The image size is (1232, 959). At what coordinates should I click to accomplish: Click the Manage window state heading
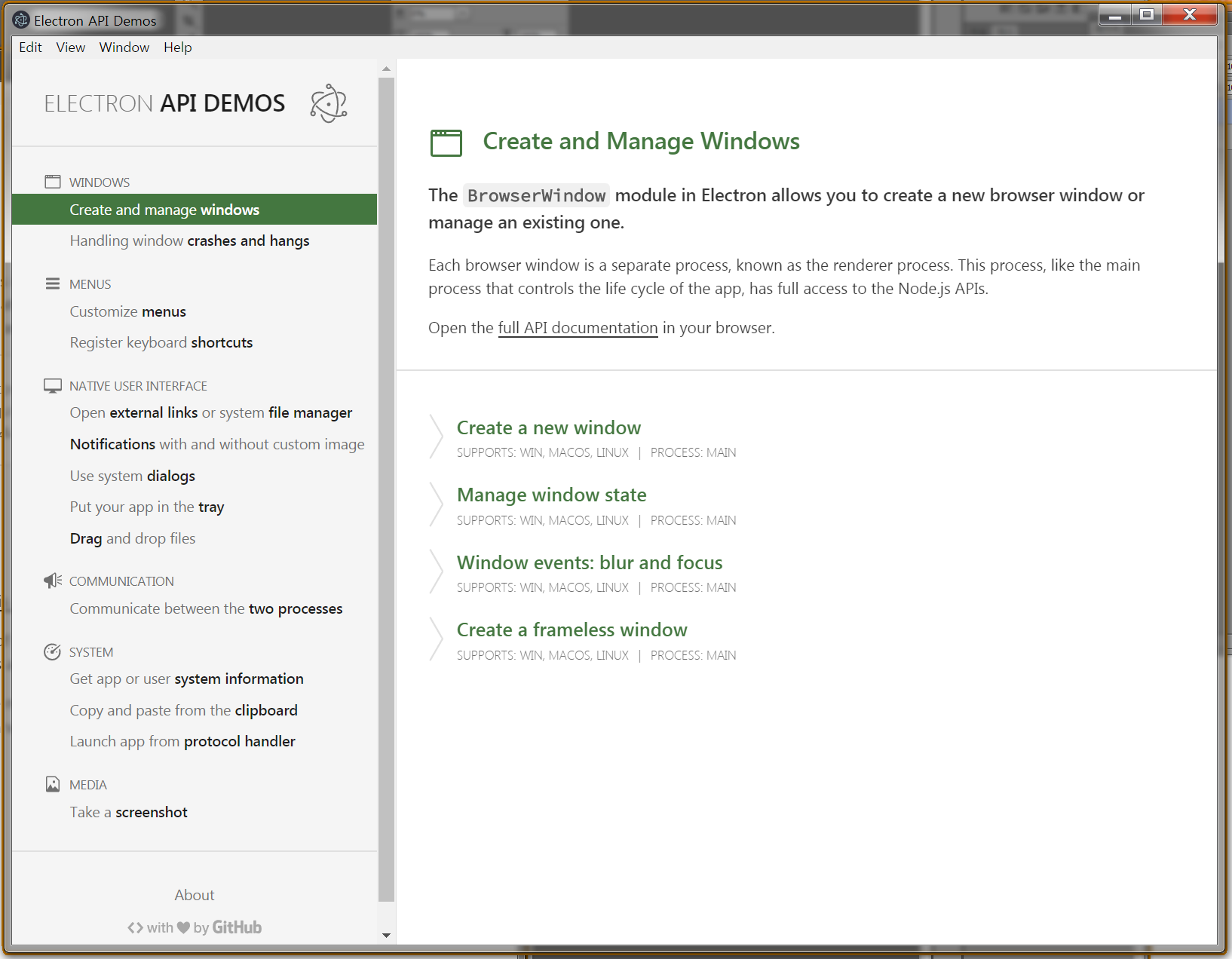pos(551,495)
